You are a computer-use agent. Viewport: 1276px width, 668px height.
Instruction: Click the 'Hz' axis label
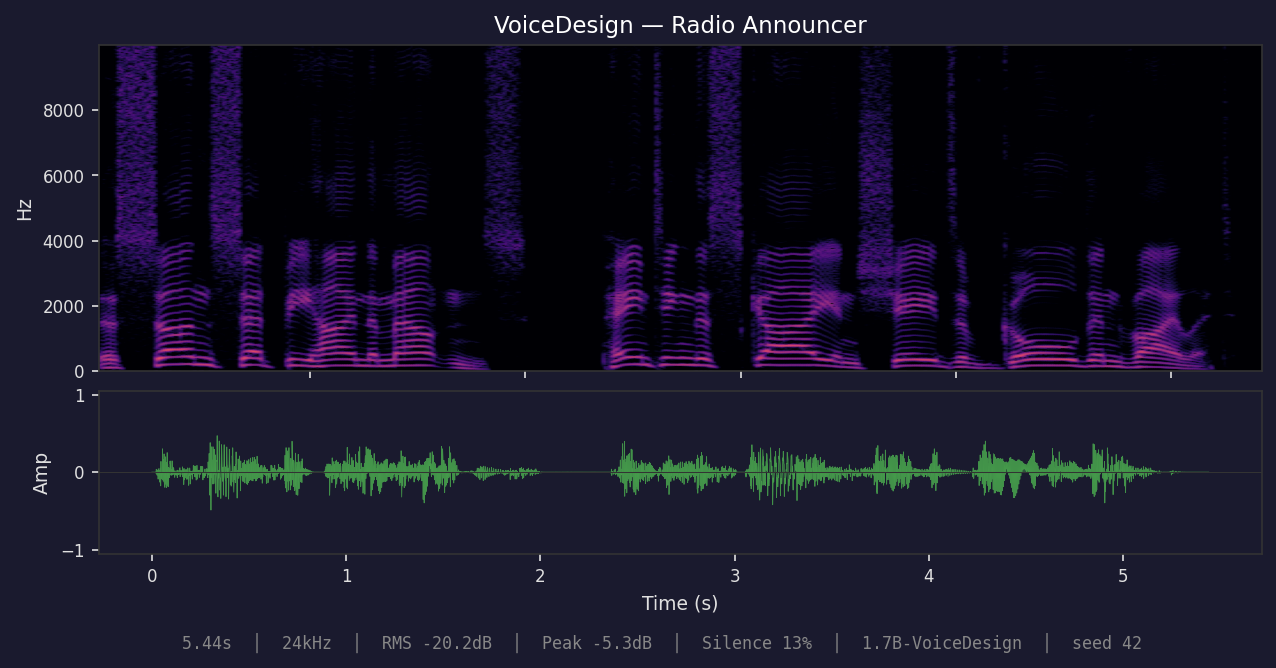point(25,209)
